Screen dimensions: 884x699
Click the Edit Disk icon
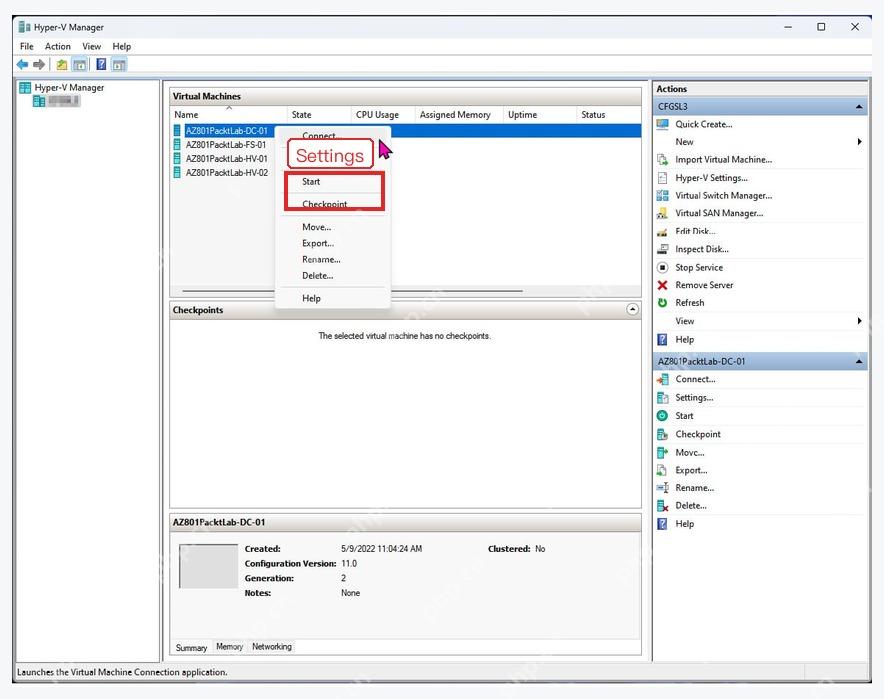663,232
